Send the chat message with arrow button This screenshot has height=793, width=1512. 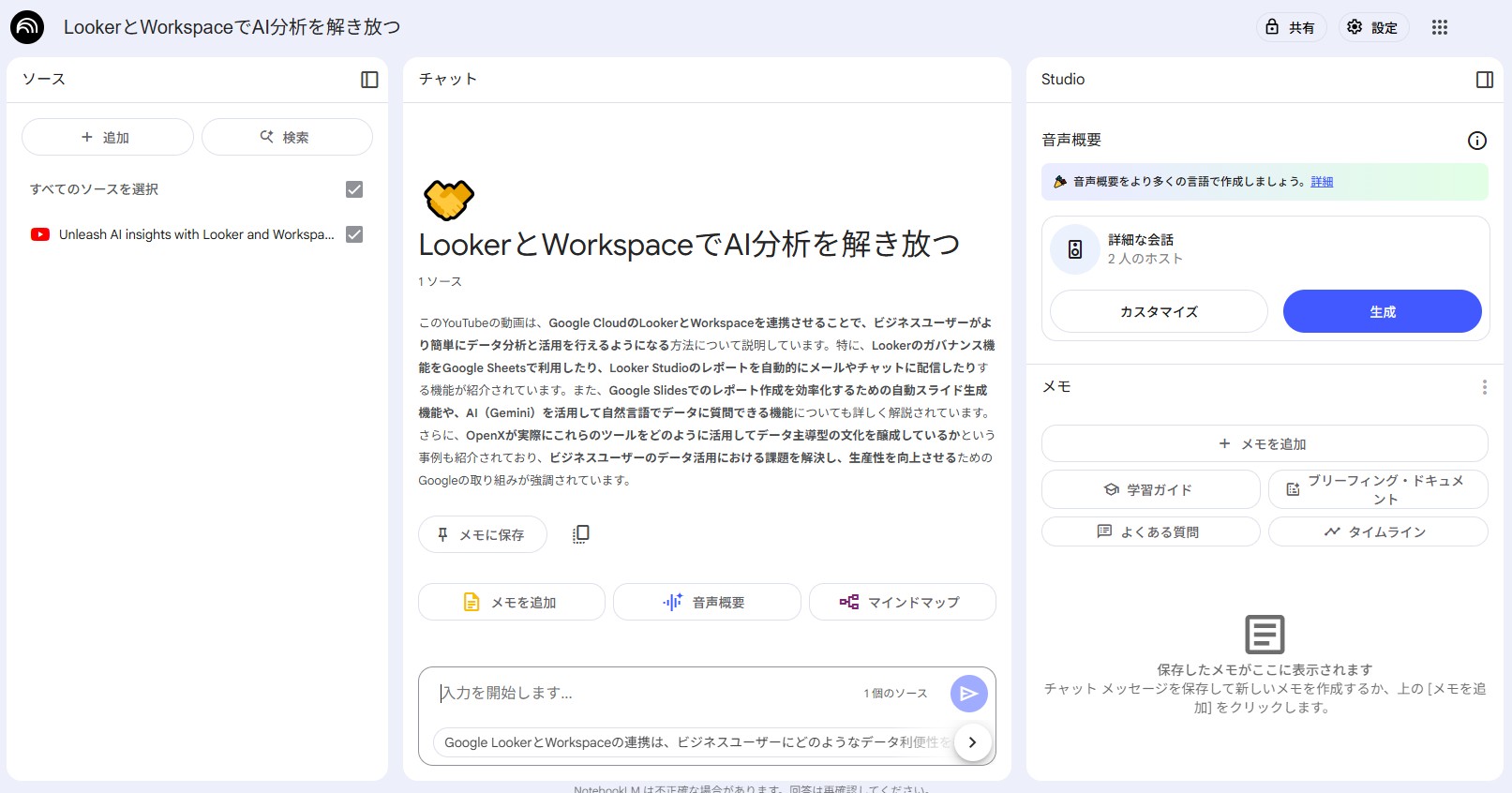968,694
